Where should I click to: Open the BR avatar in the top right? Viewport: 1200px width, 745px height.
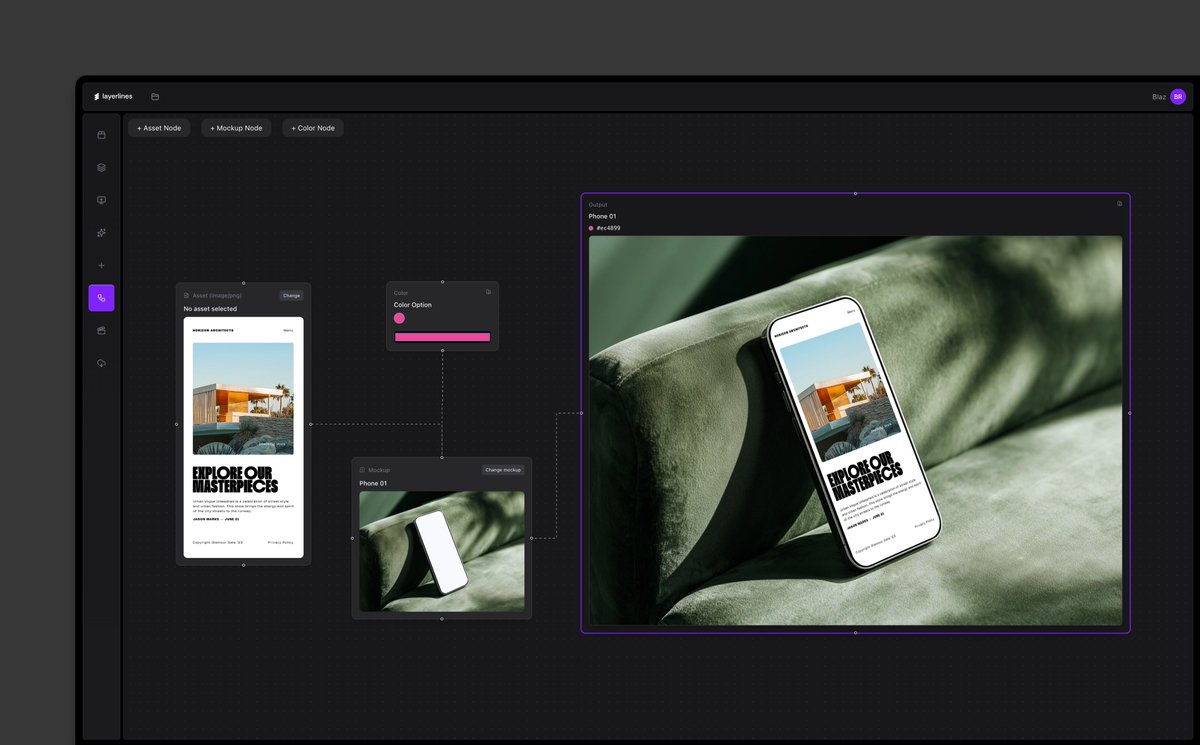pos(1177,96)
